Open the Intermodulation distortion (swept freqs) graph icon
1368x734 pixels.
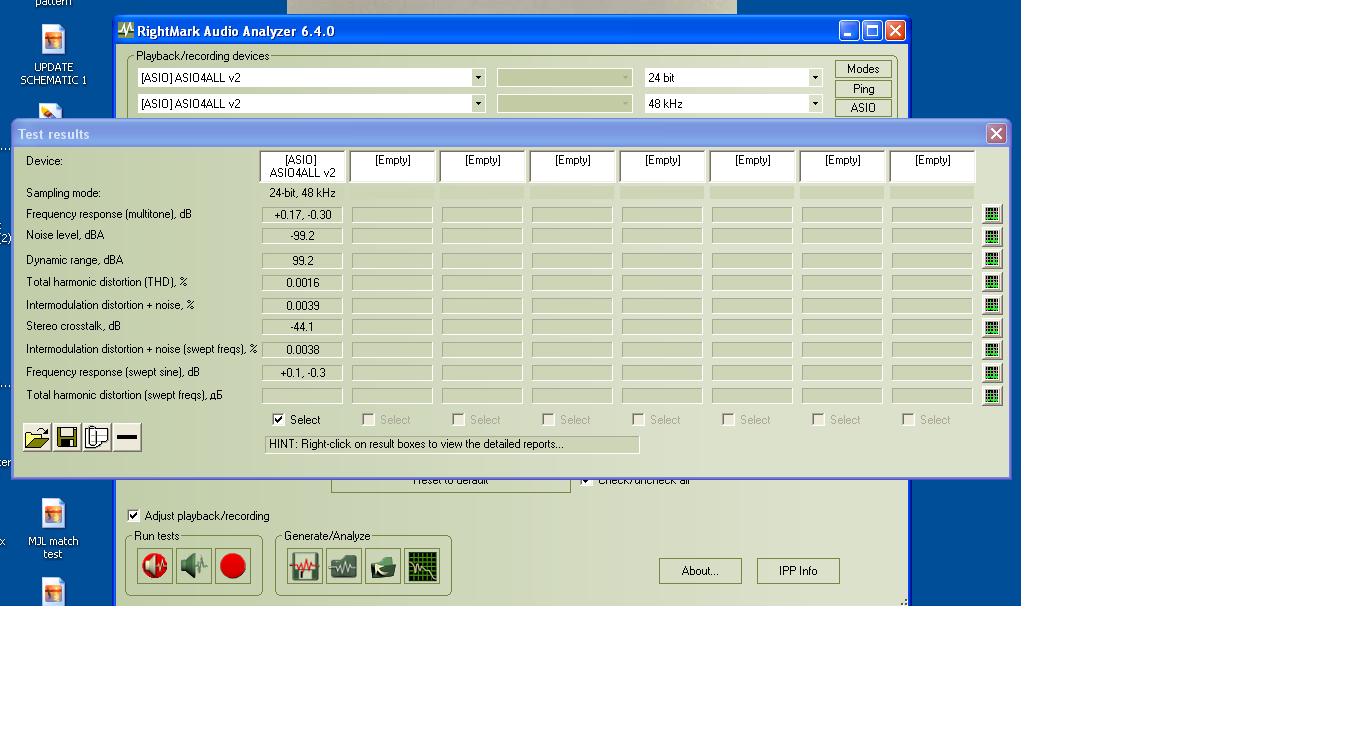[992, 350]
